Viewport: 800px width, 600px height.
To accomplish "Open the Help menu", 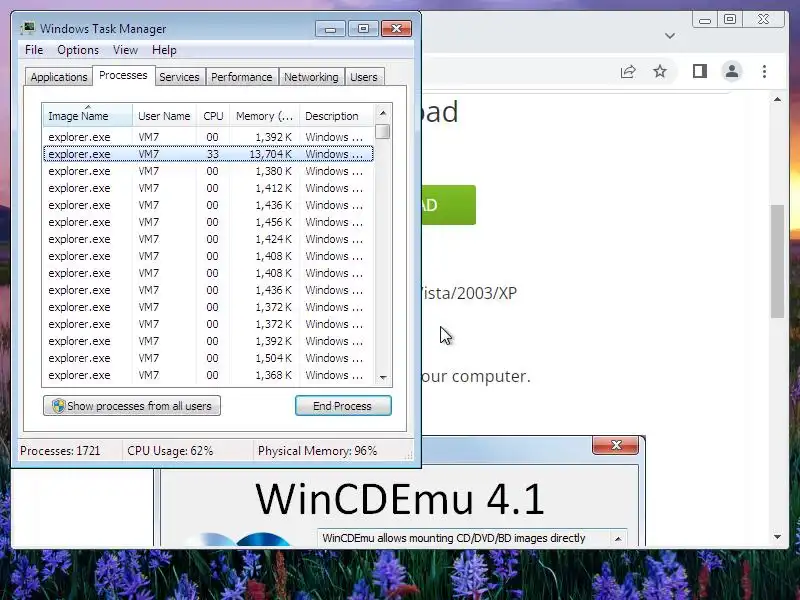I will coord(164,50).
